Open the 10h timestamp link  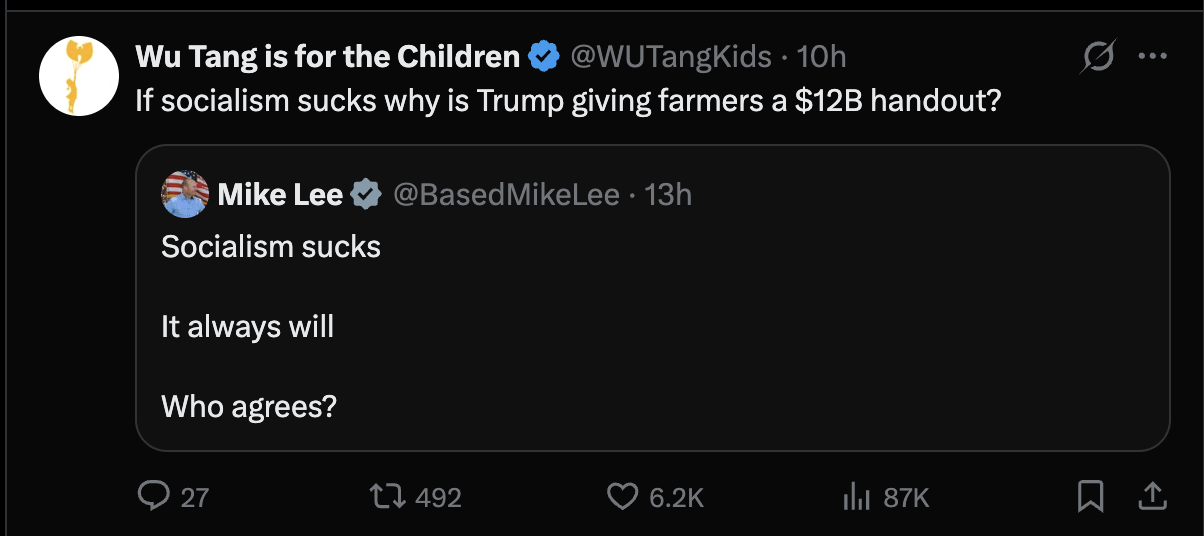(x=822, y=57)
